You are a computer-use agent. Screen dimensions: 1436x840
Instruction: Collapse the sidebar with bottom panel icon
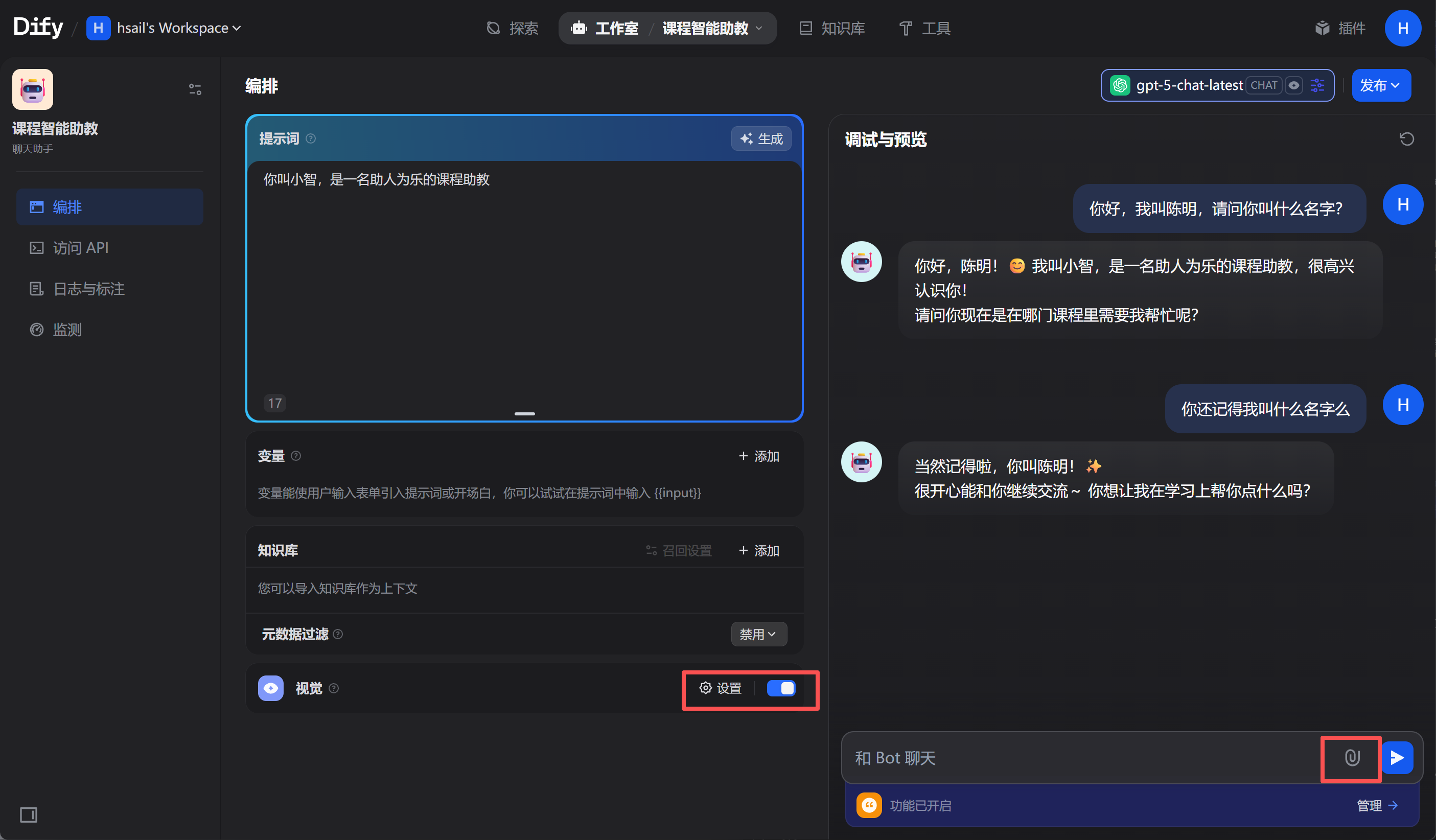[x=29, y=814]
